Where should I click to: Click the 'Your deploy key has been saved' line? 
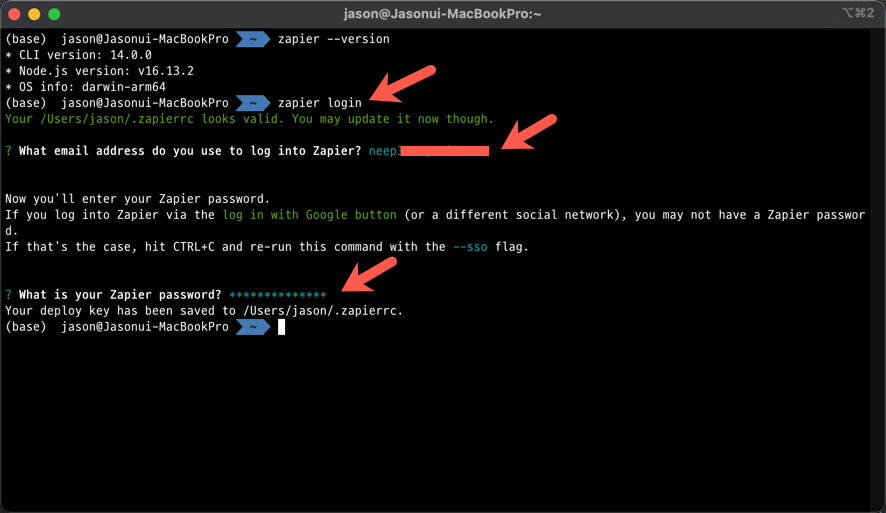(204, 311)
